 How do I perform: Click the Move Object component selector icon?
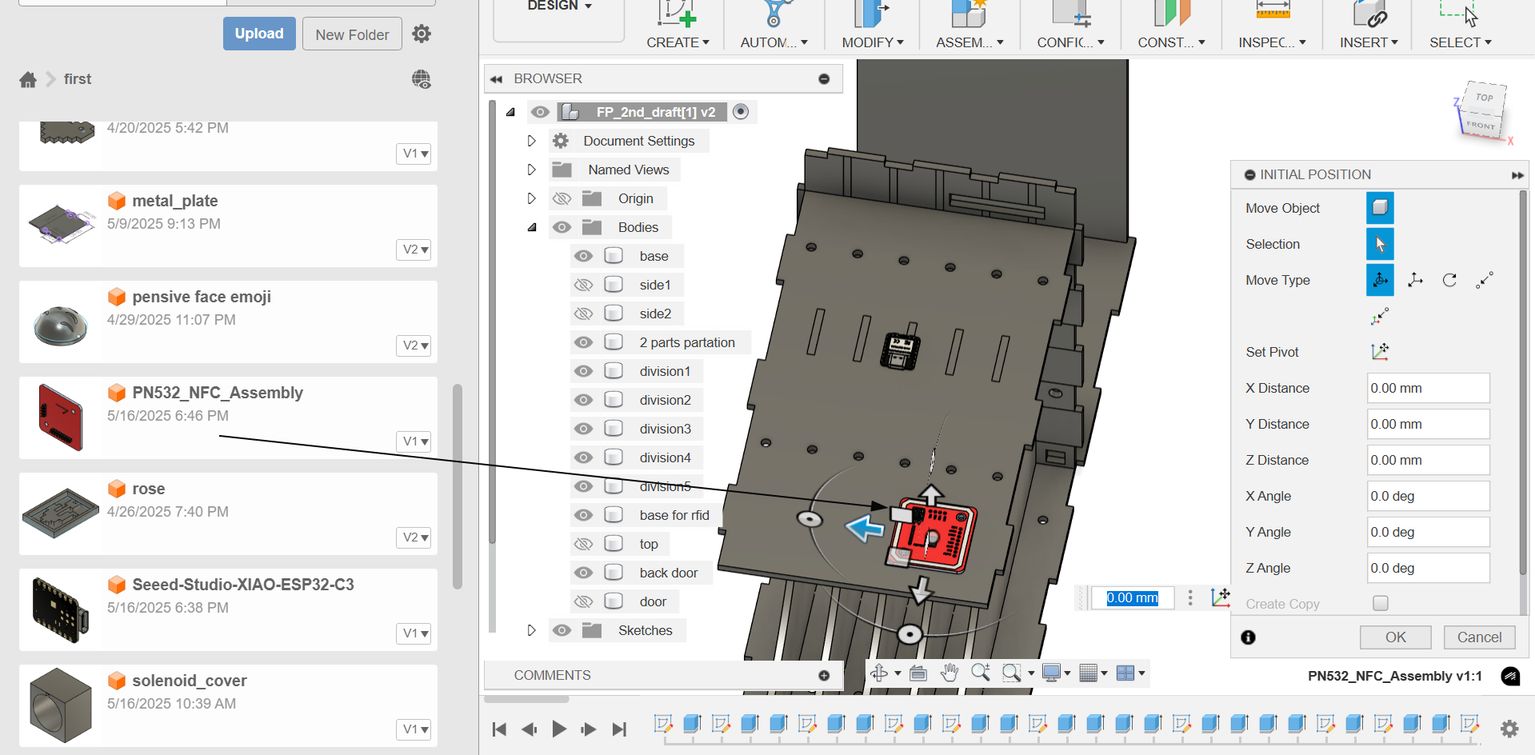1380,208
